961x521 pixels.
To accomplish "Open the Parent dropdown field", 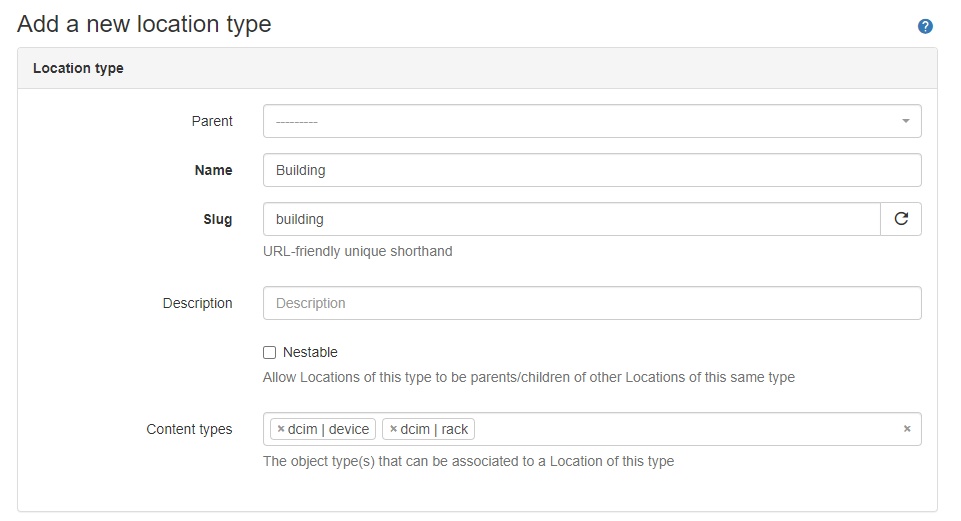I will click(x=580, y=121).
